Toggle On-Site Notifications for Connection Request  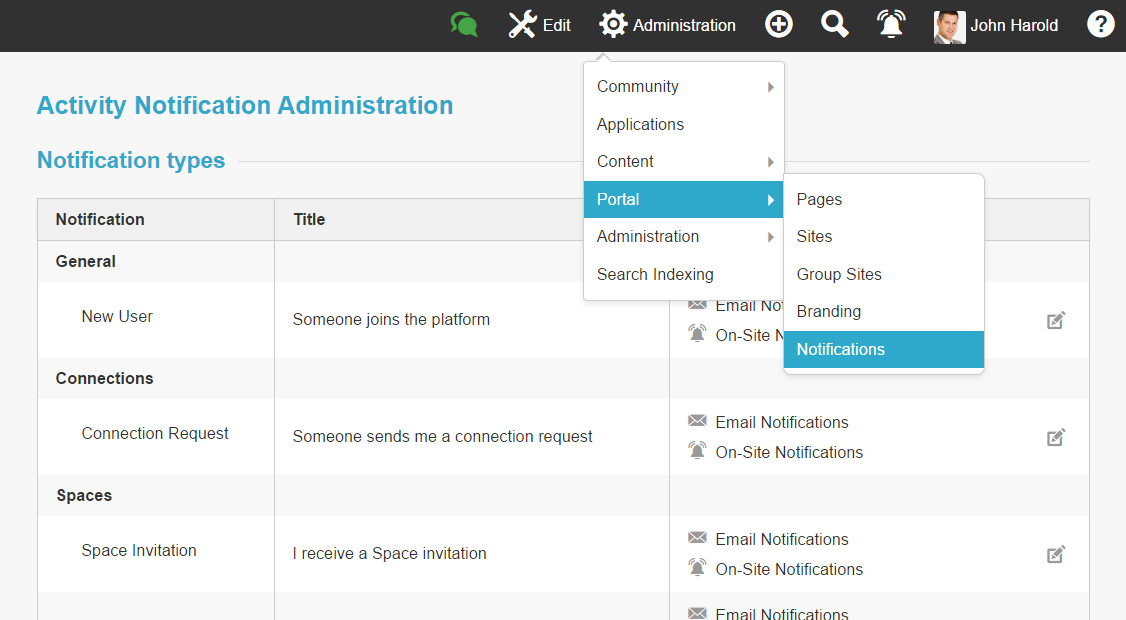coord(776,452)
